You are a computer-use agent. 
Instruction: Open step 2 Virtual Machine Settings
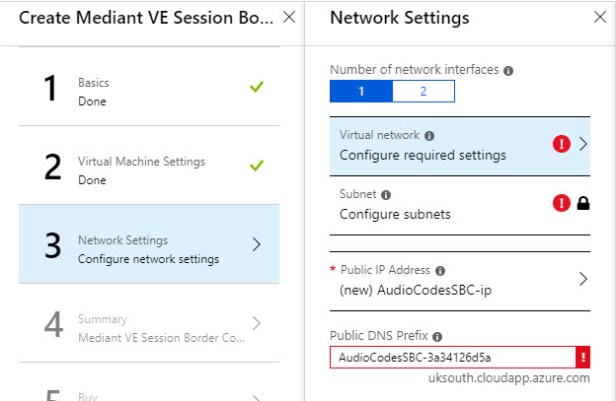tap(148, 169)
